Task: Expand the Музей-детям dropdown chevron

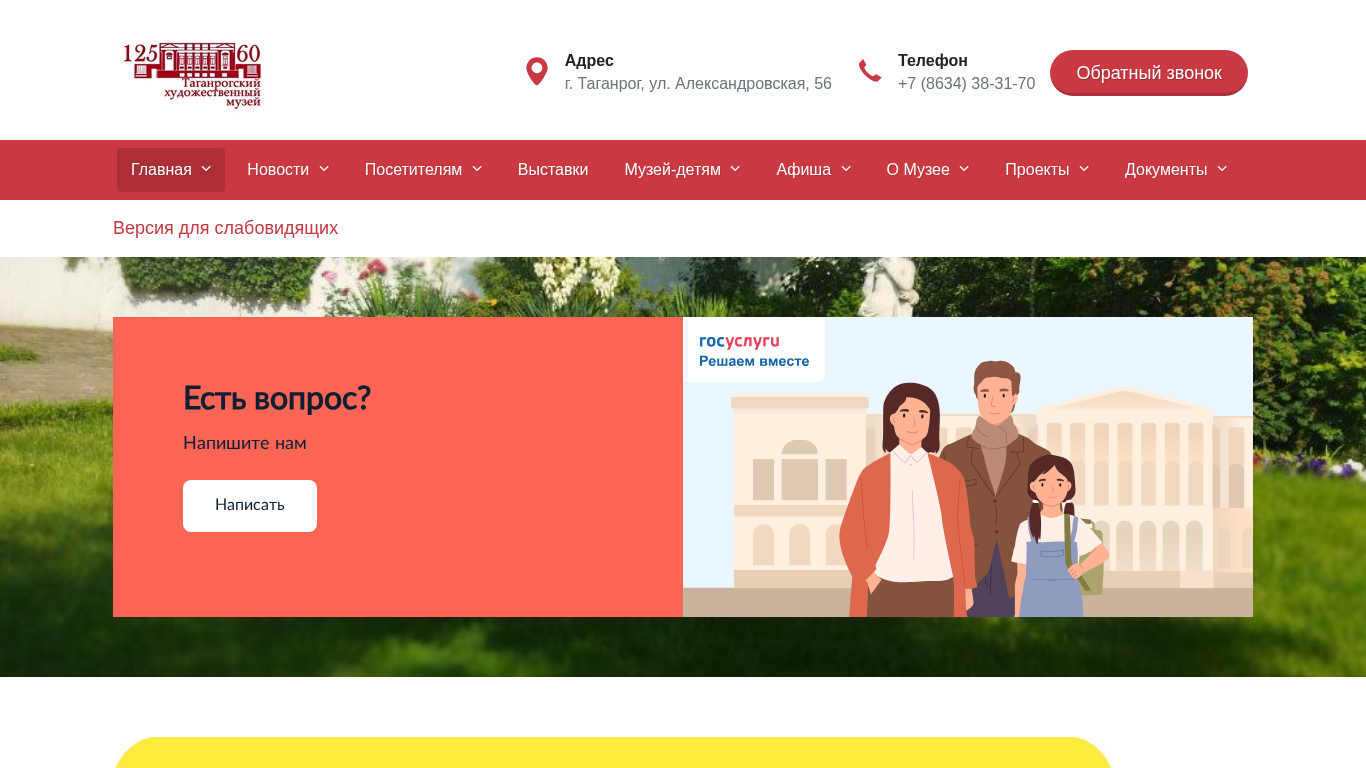Action: (735, 169)
